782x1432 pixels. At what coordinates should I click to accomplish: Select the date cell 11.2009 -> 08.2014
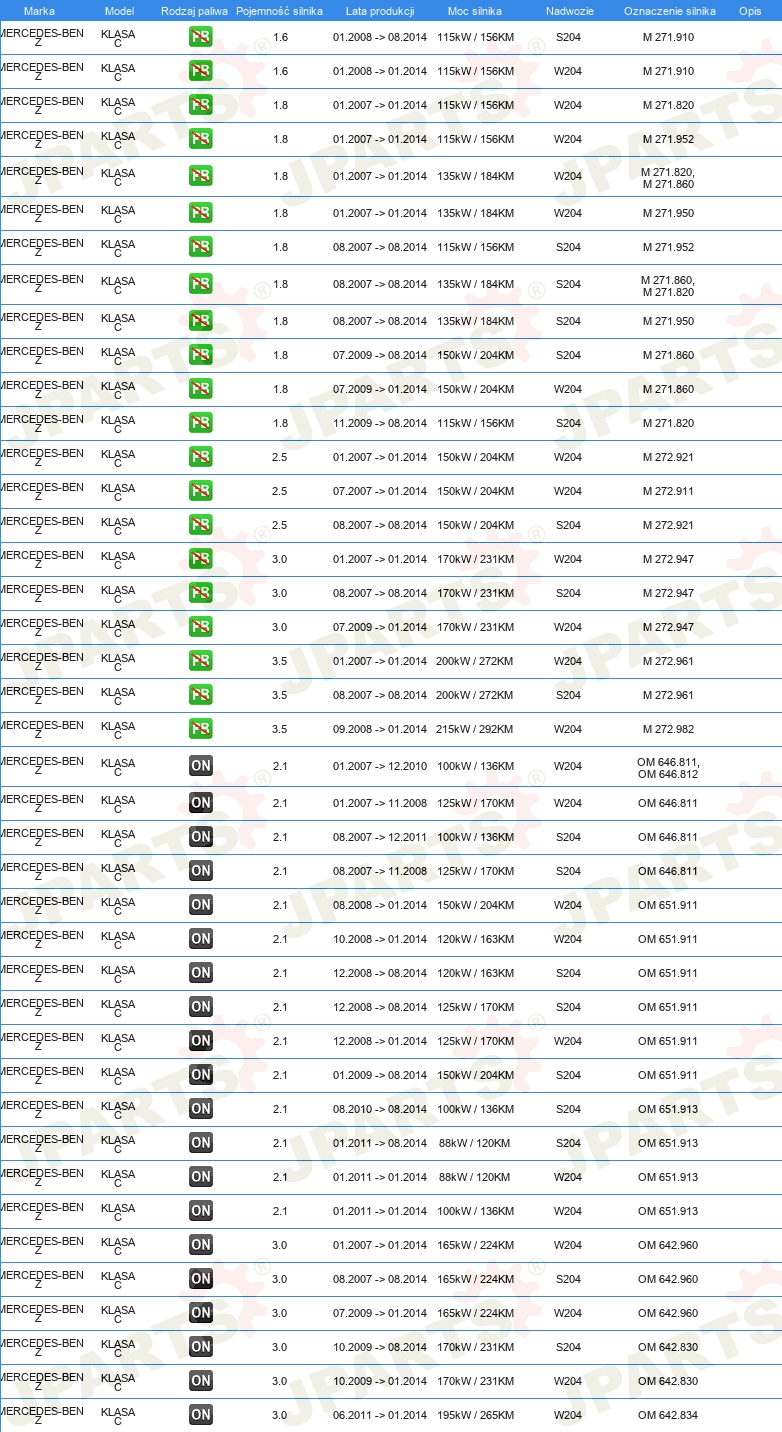click(x=380, y=423)
